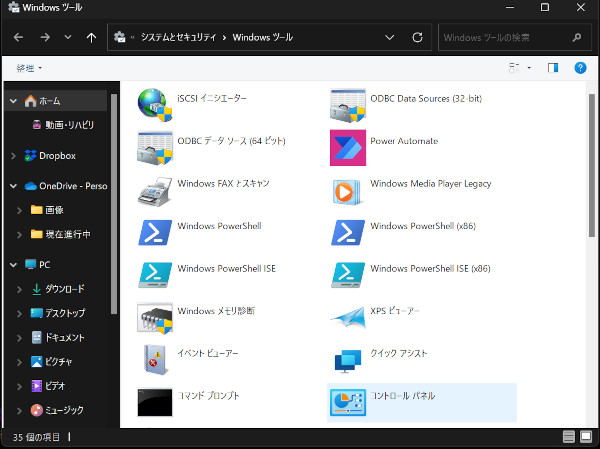Go forward with the right arrow
This screenshot has width=600, height=449.
[45, 37]
